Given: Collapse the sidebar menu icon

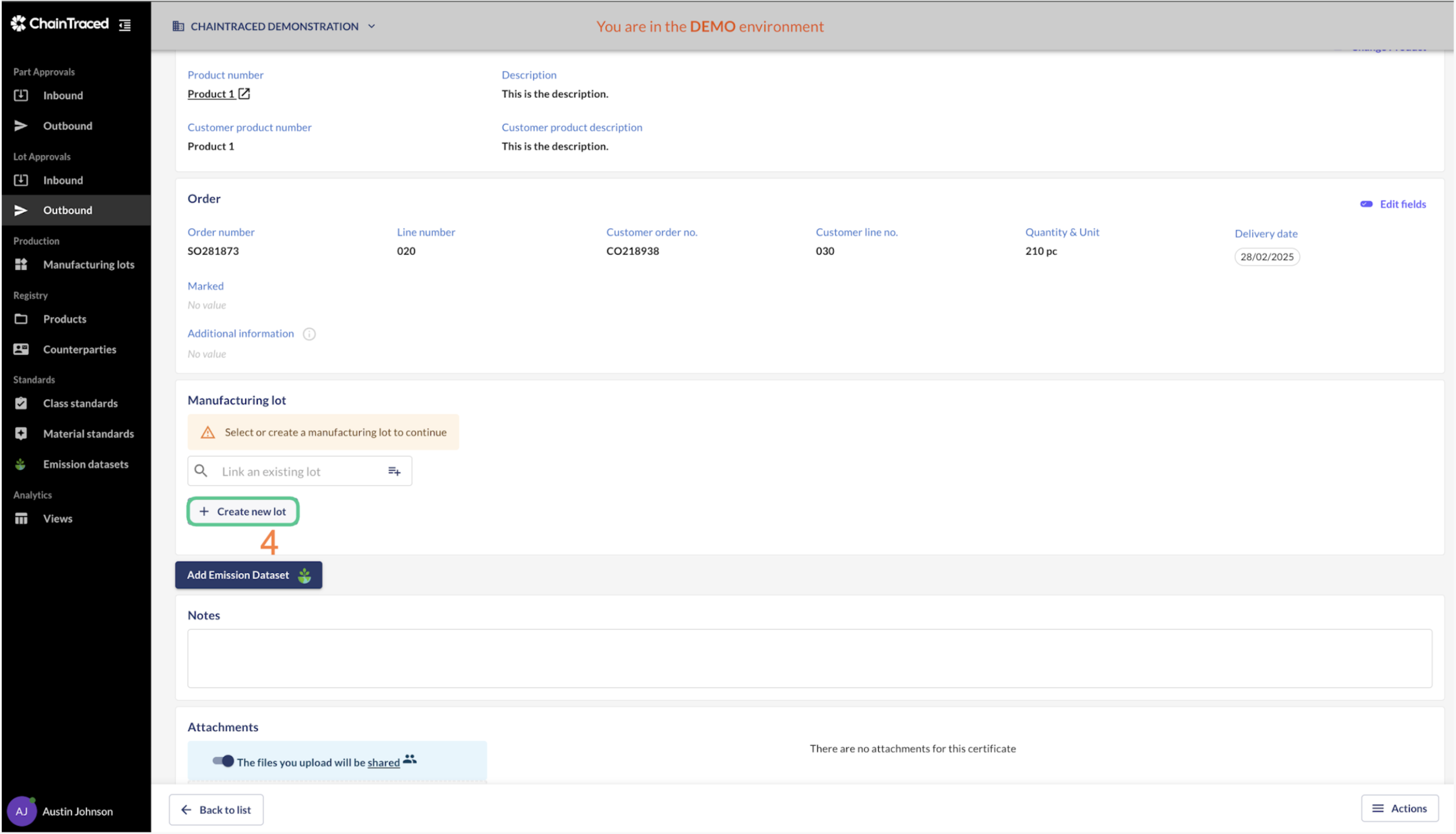Looking at the screenshot, I should 125,24.
